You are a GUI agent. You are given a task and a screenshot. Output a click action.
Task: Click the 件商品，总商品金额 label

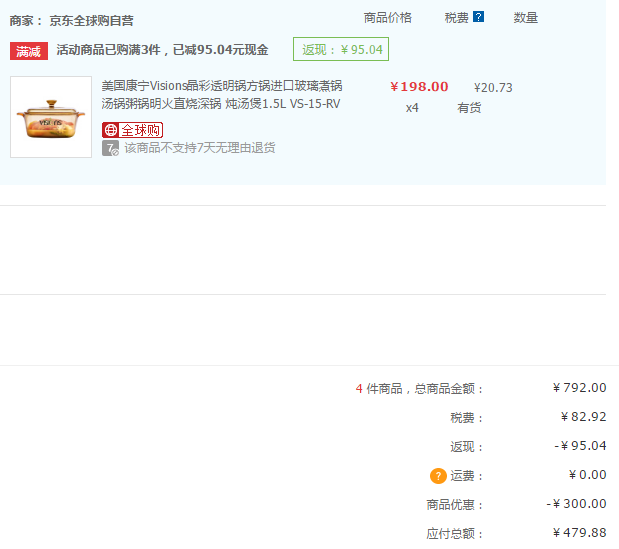(424, 389)
